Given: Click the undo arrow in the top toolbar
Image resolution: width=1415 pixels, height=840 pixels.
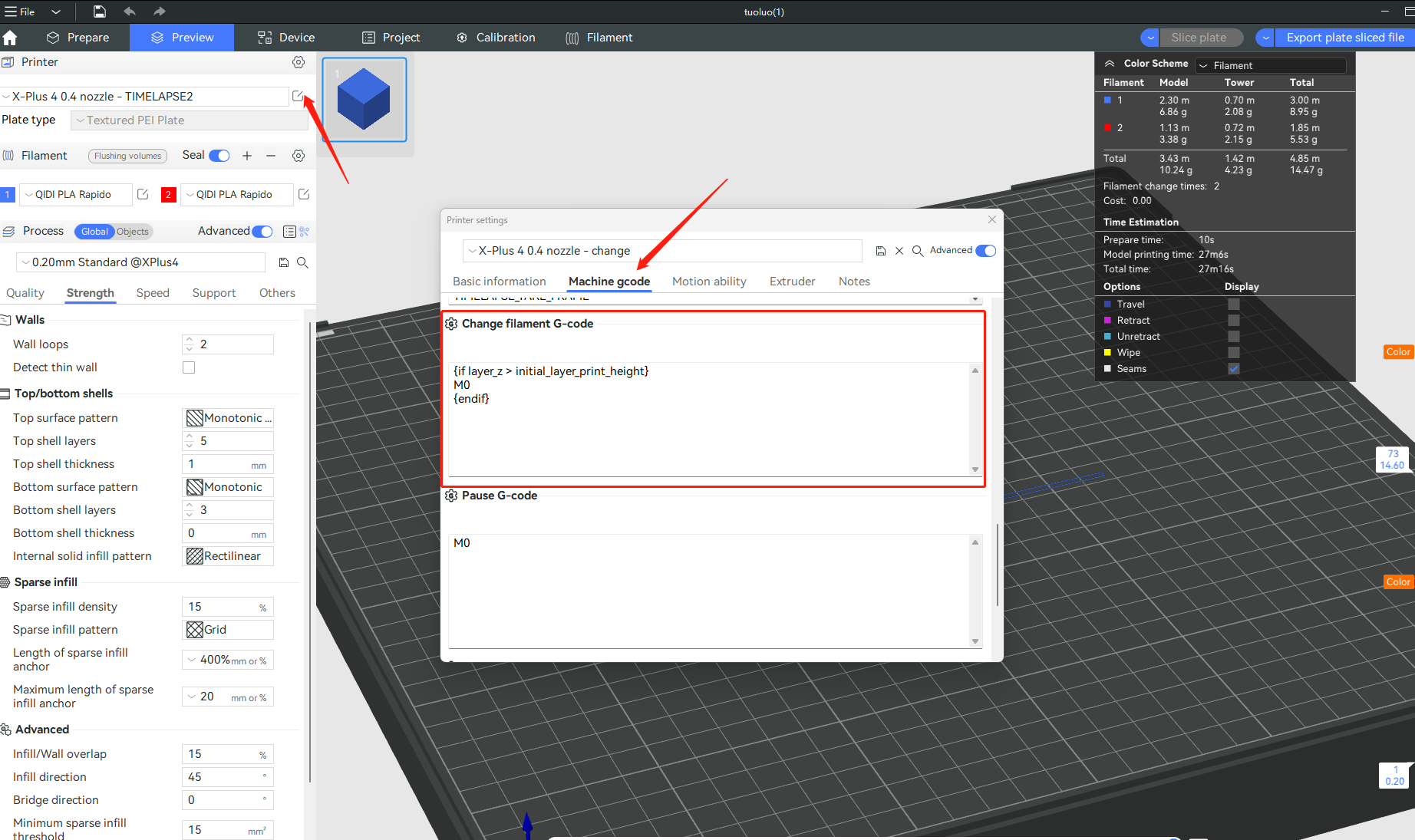Looking at the screenshot, I should click(129, 12).
